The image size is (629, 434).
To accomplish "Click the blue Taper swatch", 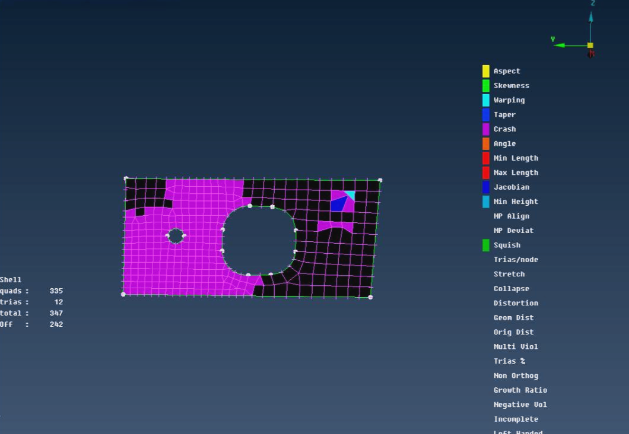I will pyautogui.click(x=486, y=115).
